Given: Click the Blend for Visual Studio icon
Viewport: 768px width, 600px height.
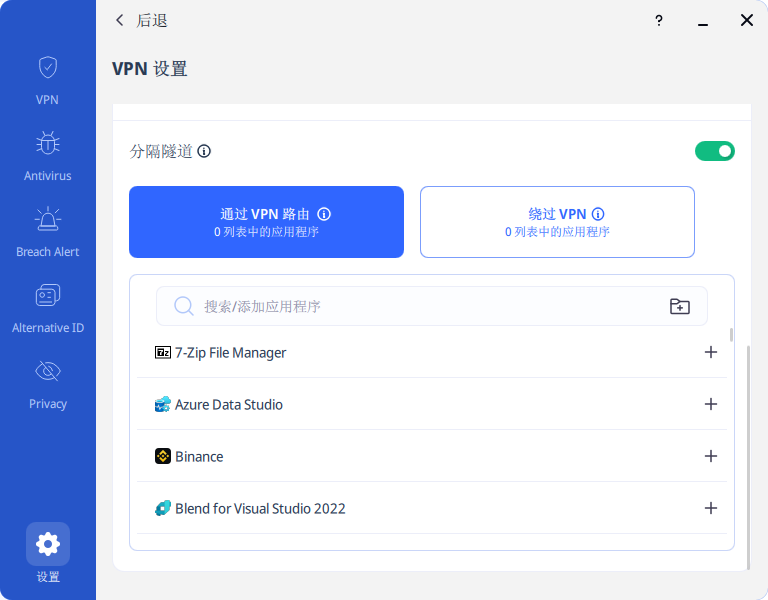Looking at the screenshot, I should (x=163, y=508).
